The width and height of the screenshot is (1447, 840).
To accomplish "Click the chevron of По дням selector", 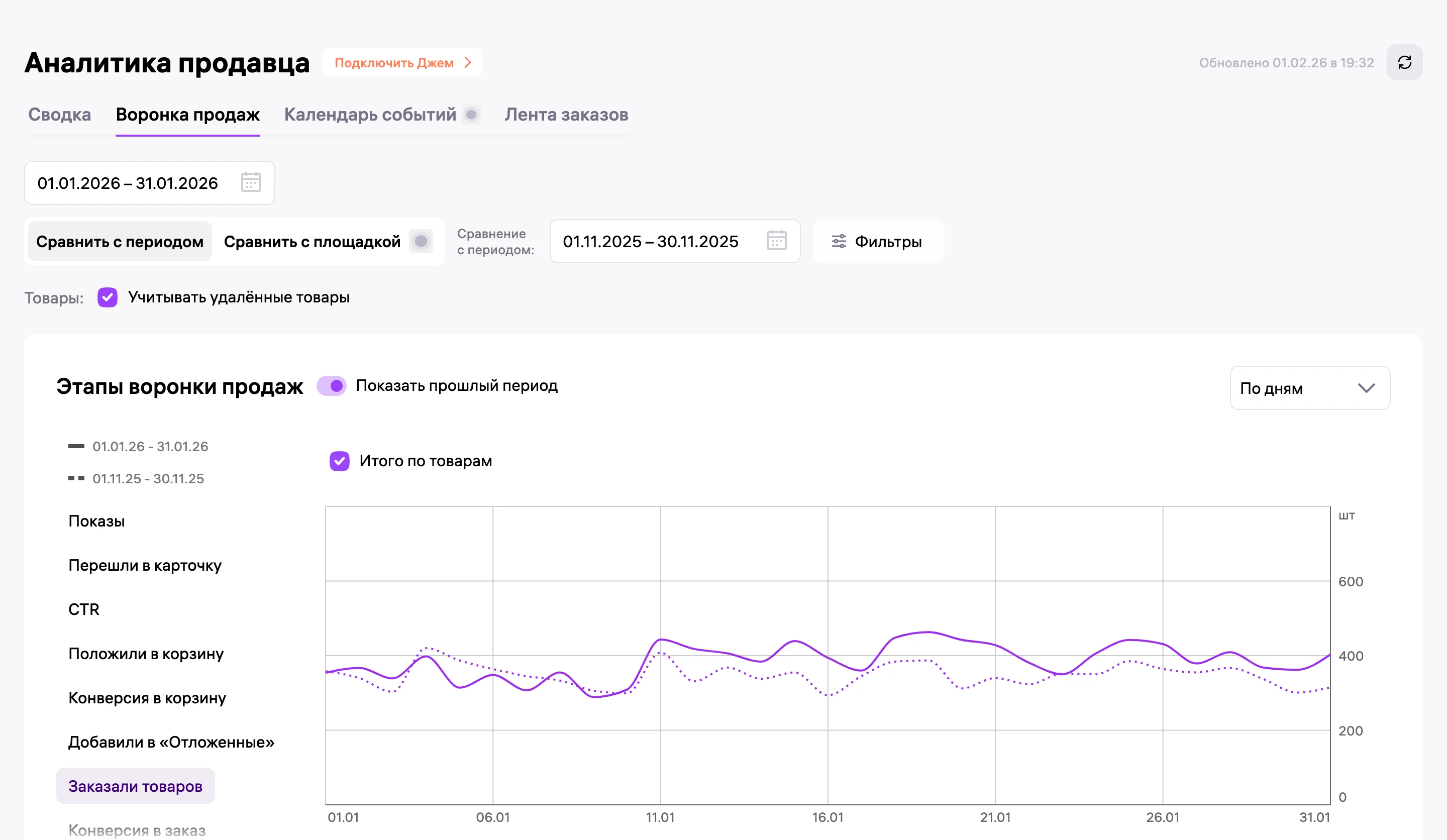I will (1367, 388).
